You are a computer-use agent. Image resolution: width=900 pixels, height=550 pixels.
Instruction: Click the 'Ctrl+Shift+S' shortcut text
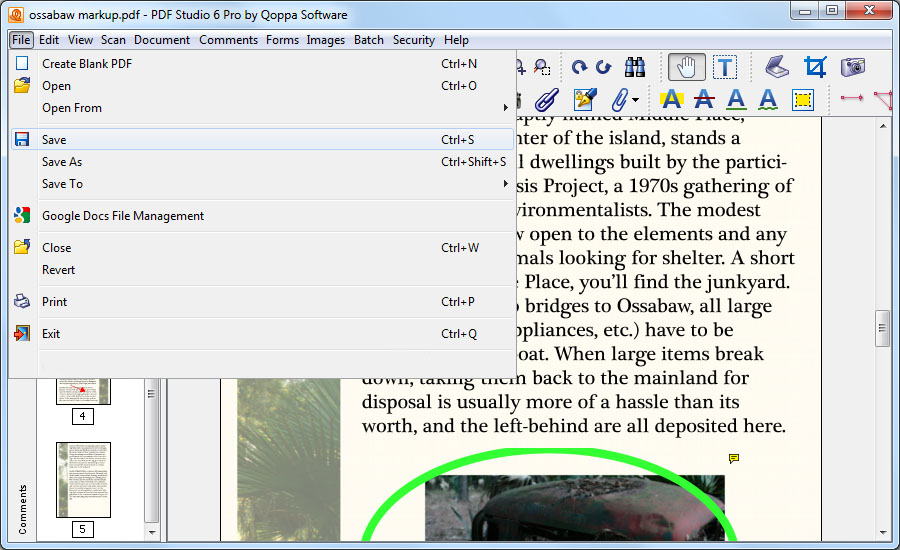click(x=474, y=162)
